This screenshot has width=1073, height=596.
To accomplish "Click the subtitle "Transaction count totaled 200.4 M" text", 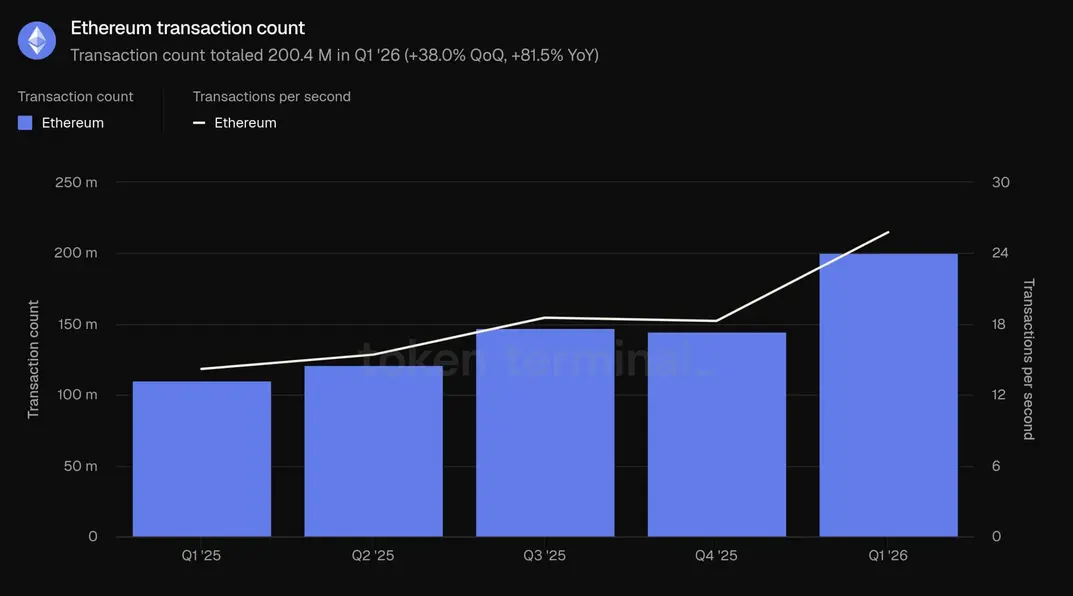I will (201, 55).
